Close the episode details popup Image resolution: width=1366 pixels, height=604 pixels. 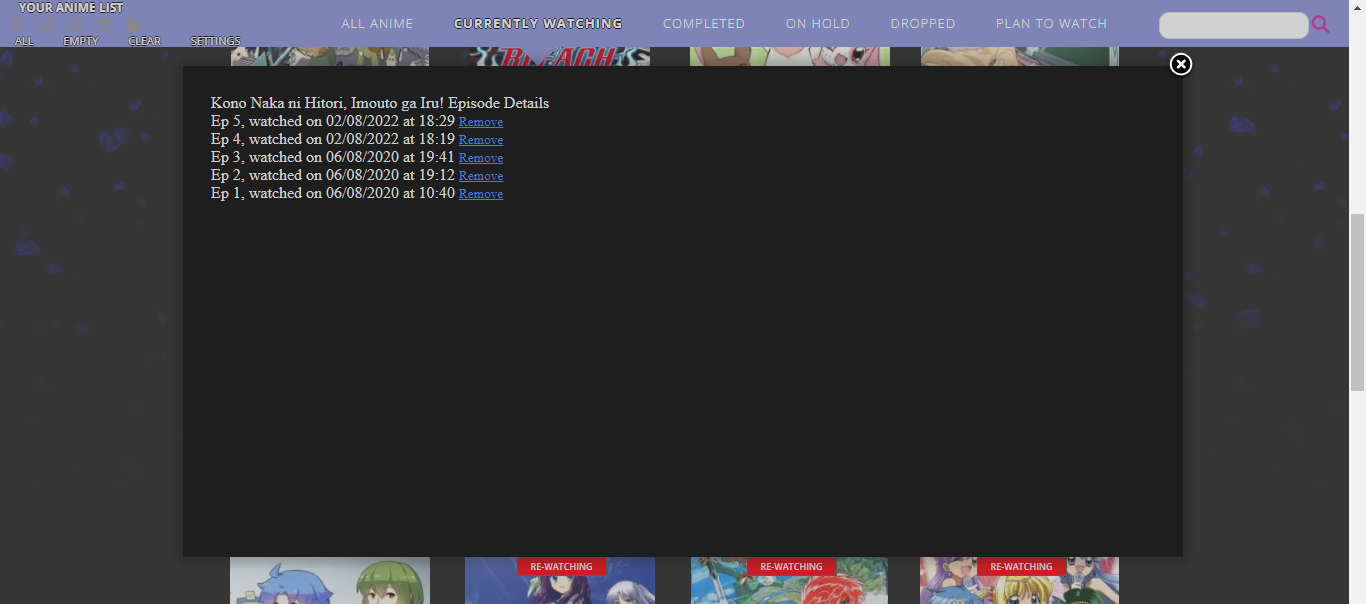coord(1181,64)
